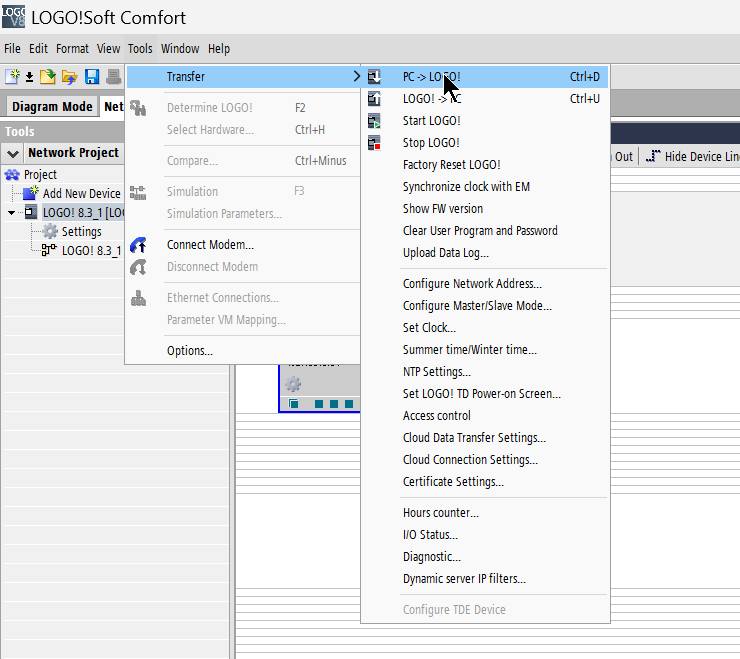Open Summer time/Winter time...
Viewport: 740px width, 659px height.
[x=485, y=350]
